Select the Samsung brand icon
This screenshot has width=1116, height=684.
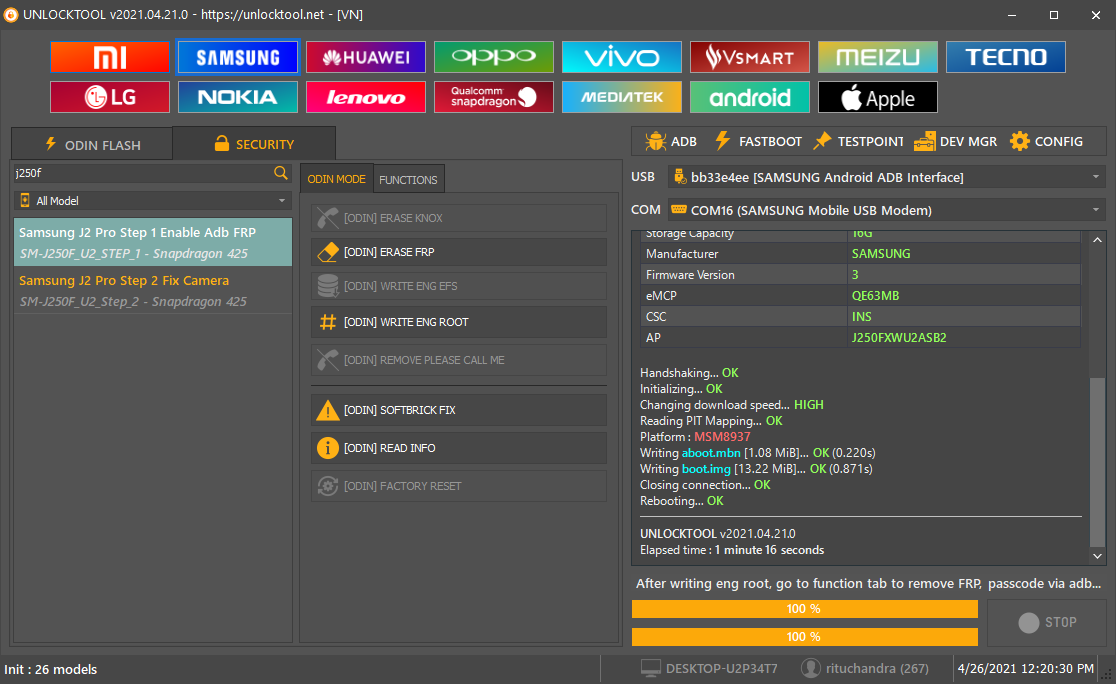pyautogui.click(x=238, y=57)
